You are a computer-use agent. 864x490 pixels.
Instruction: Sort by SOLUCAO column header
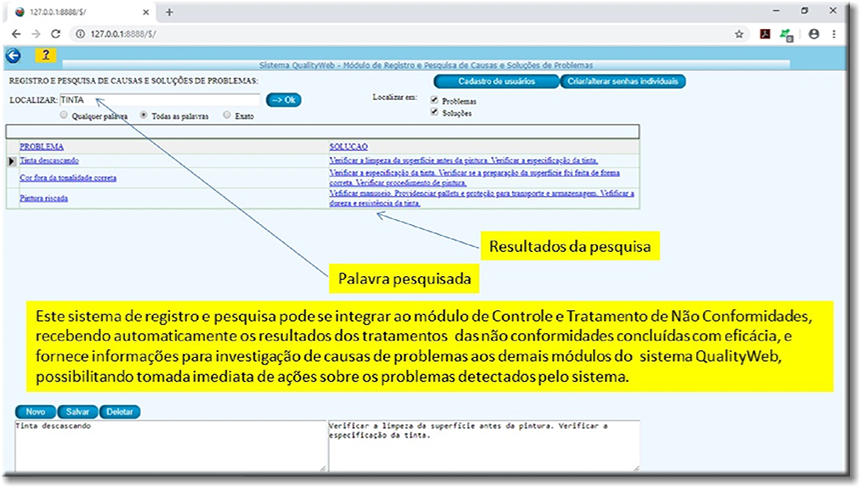pos(349,147)
